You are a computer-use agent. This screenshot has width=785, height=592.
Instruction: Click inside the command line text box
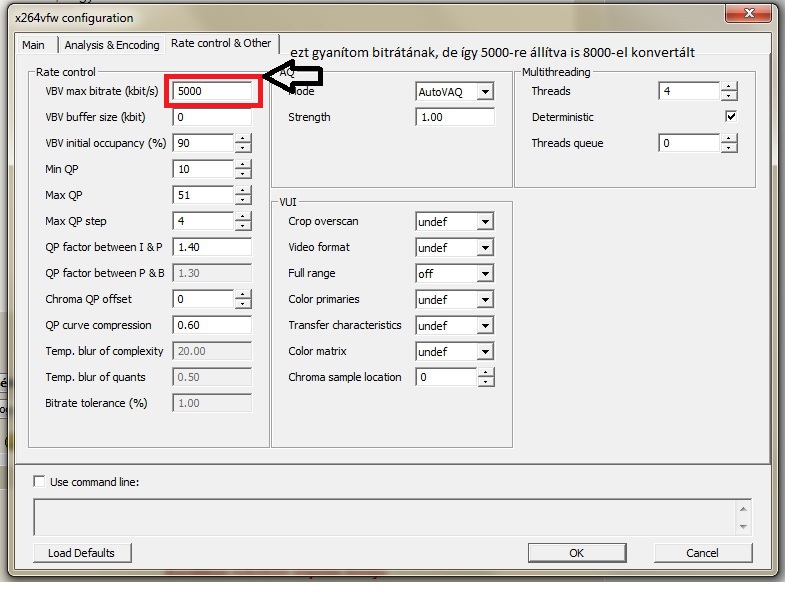coord(384,517)
